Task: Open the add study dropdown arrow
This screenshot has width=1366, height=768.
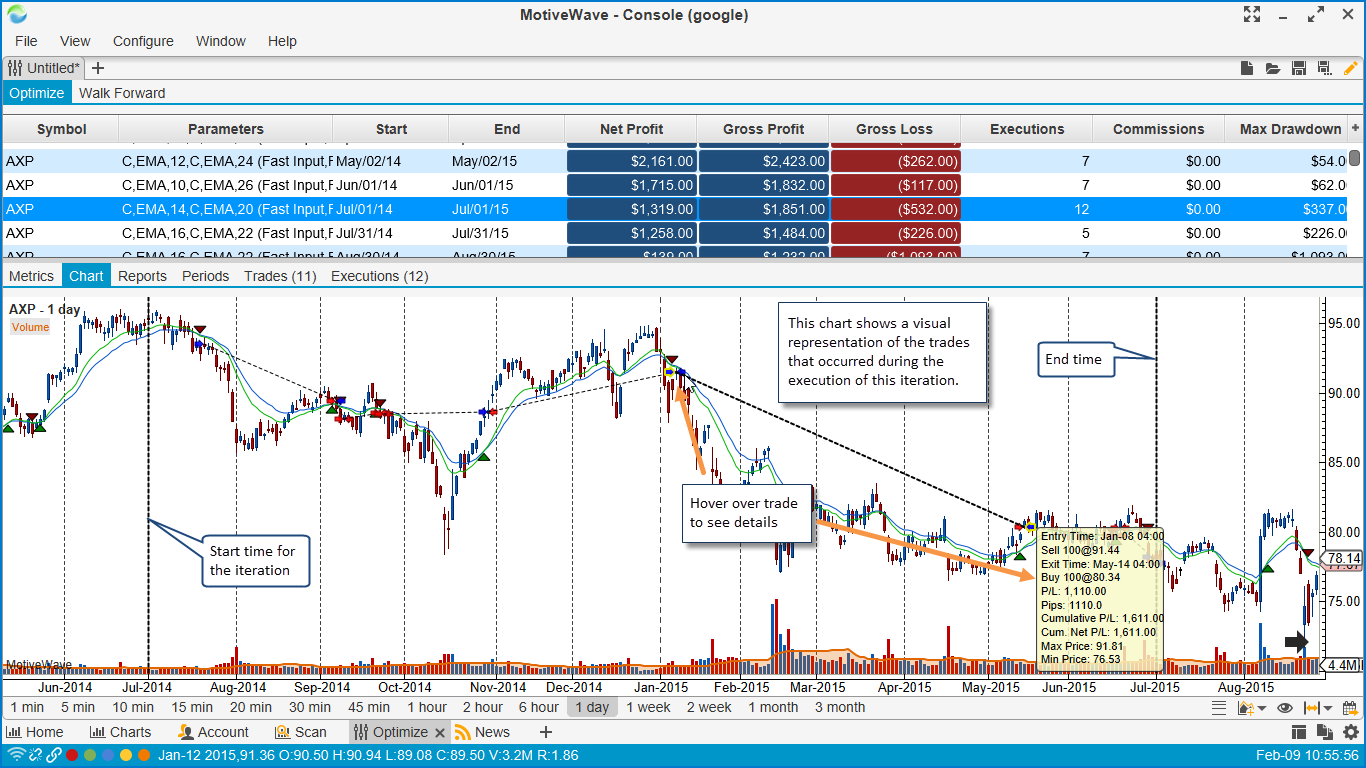Action: (1262, 708)
